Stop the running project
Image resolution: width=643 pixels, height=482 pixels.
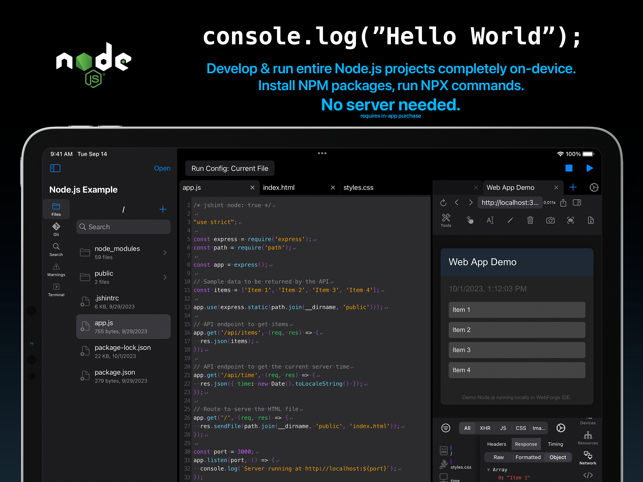tap(569, 168)
